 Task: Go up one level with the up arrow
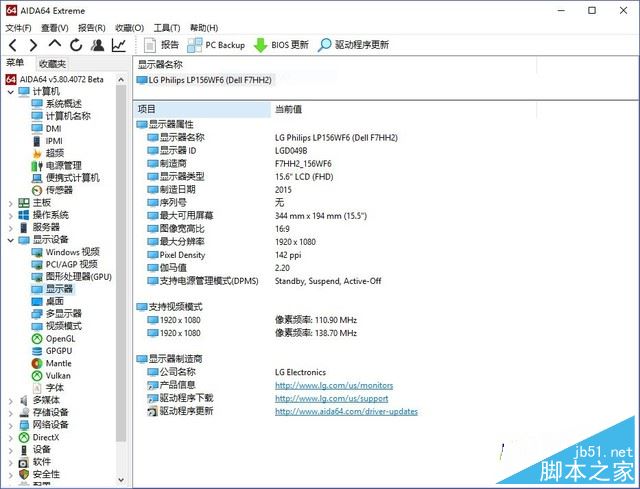pos(55,44)
